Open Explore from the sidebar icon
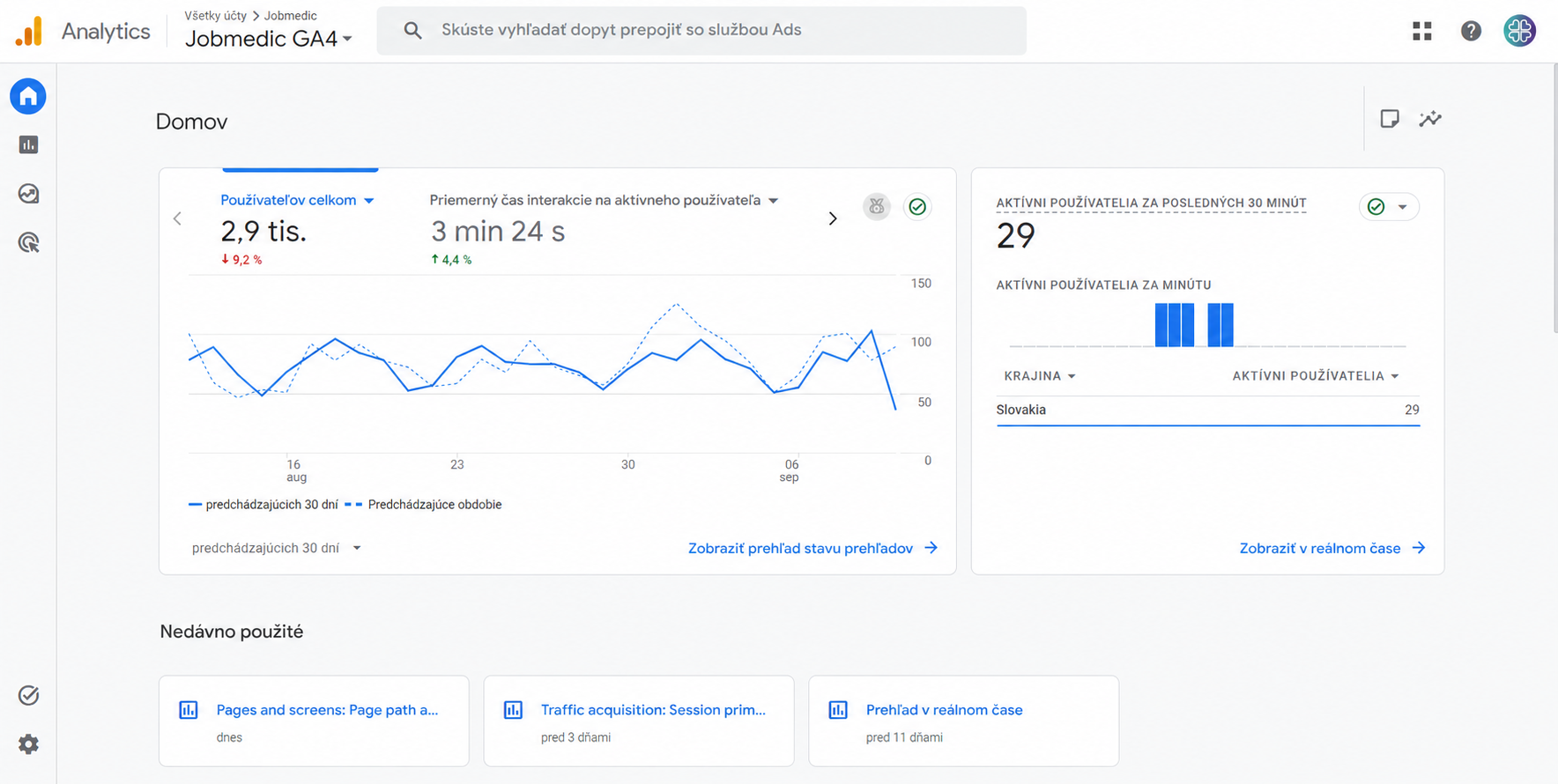Screen dimensions: 1558x784 click(28, 194)
